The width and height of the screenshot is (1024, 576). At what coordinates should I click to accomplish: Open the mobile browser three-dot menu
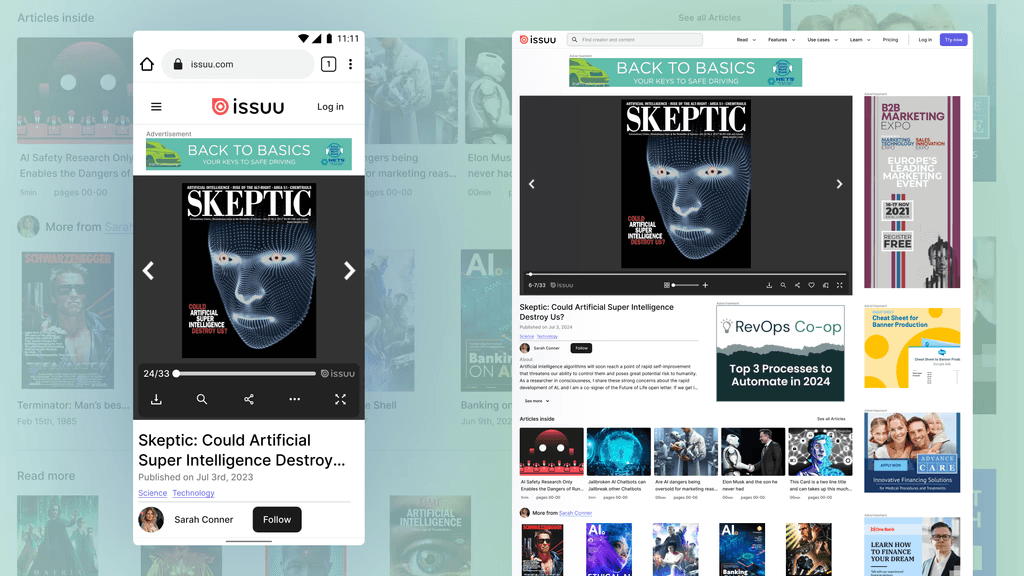pyautogui.click(x=351, y=64)
